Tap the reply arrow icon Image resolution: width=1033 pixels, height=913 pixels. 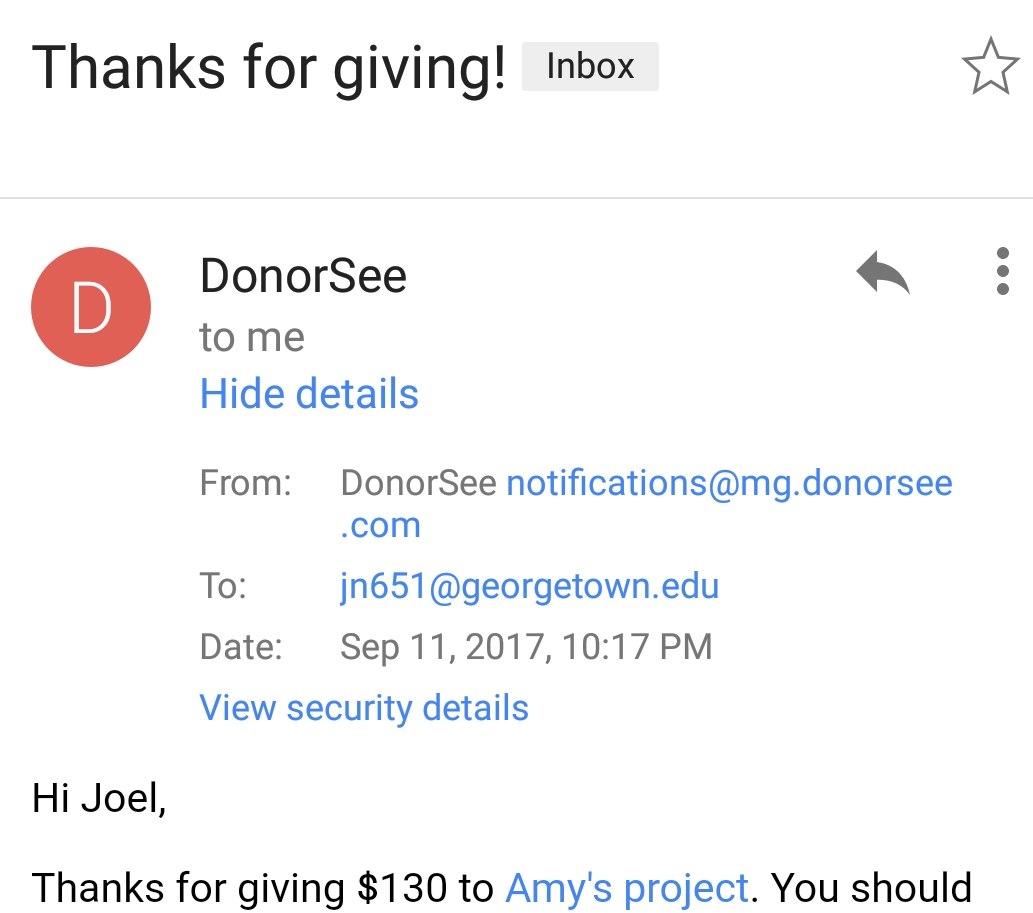[883, 272]
